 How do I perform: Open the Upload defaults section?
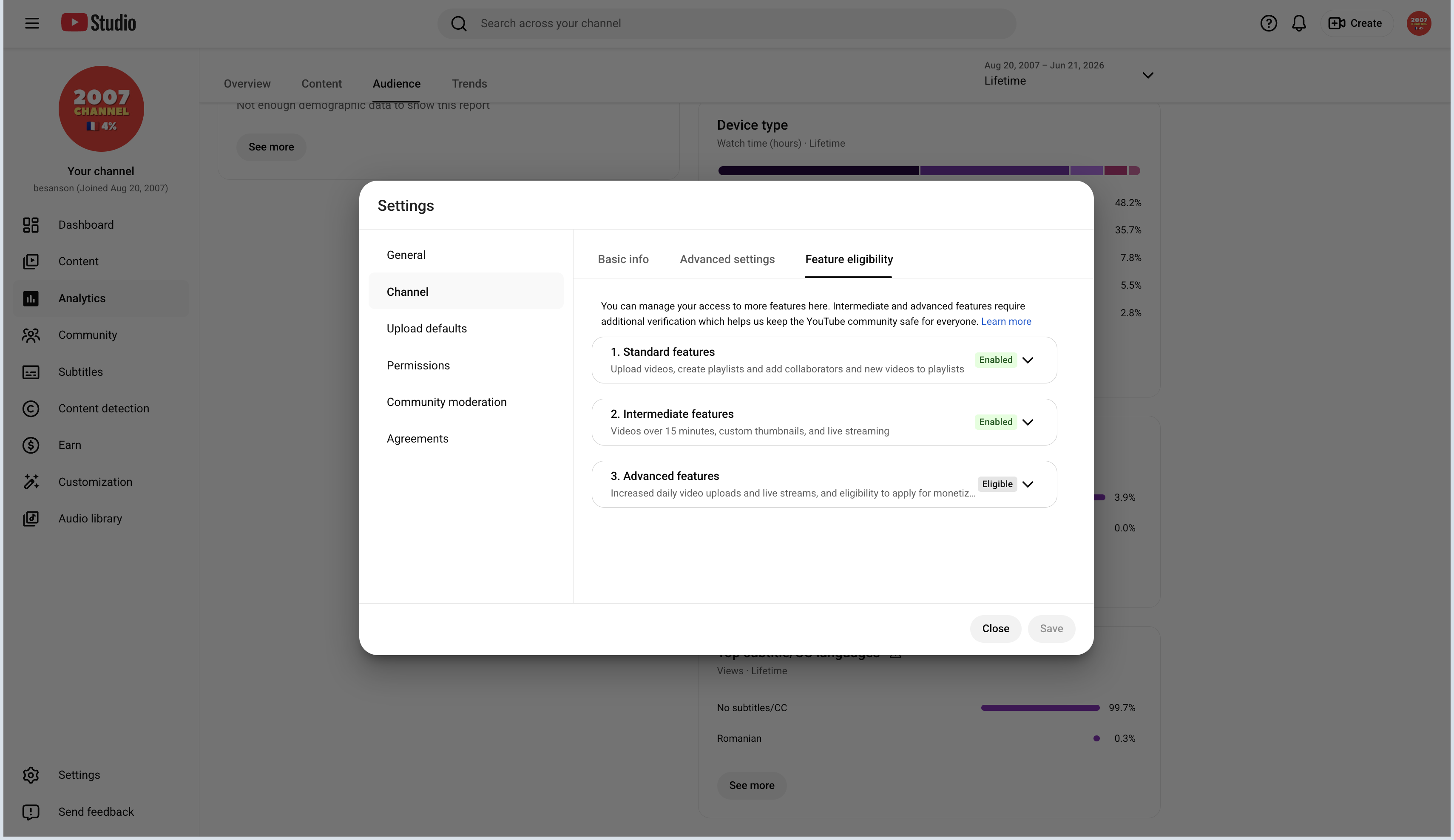(466, 328)
